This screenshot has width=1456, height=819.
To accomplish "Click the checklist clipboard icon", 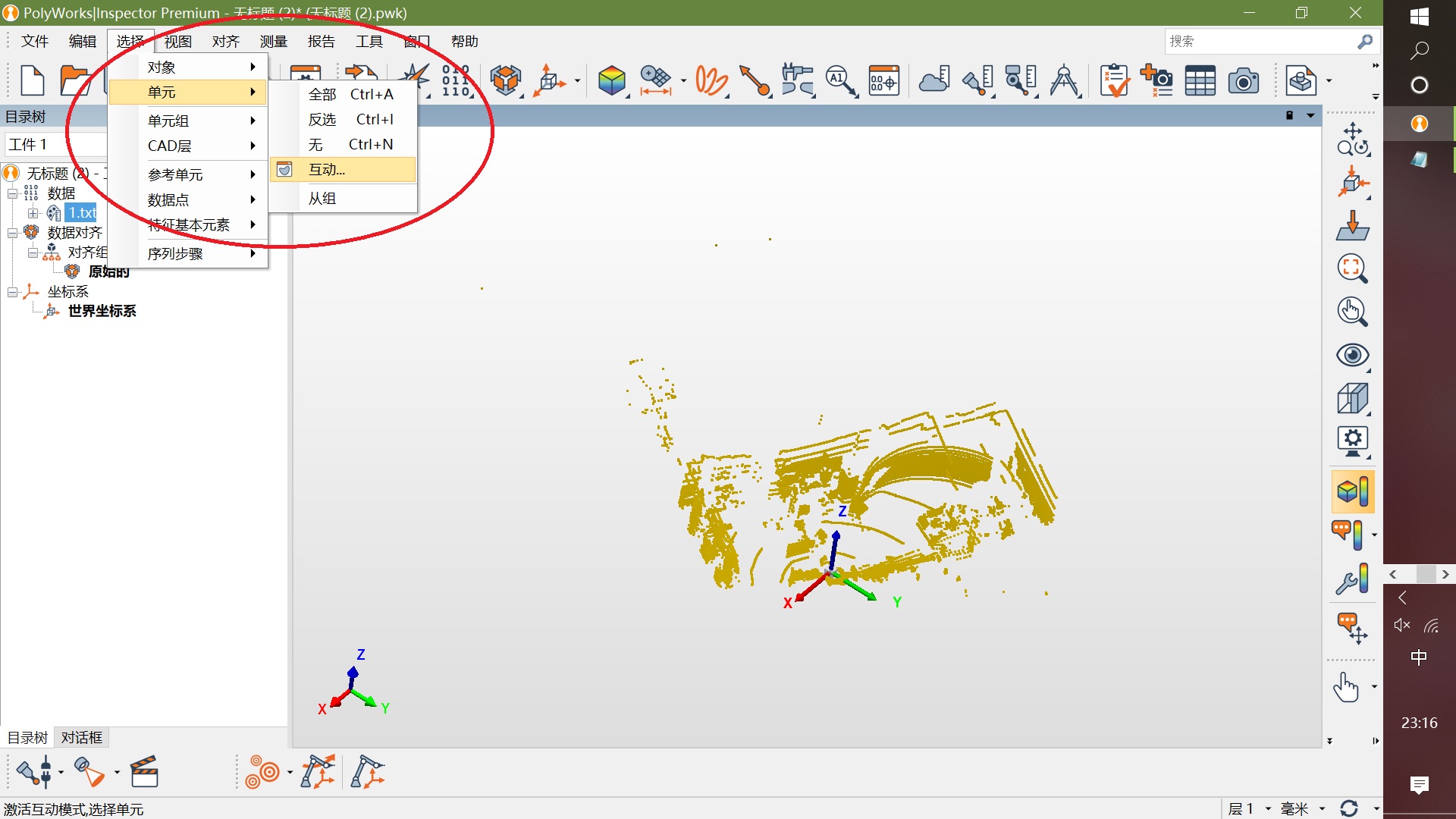I will [x=1114, y=80].
